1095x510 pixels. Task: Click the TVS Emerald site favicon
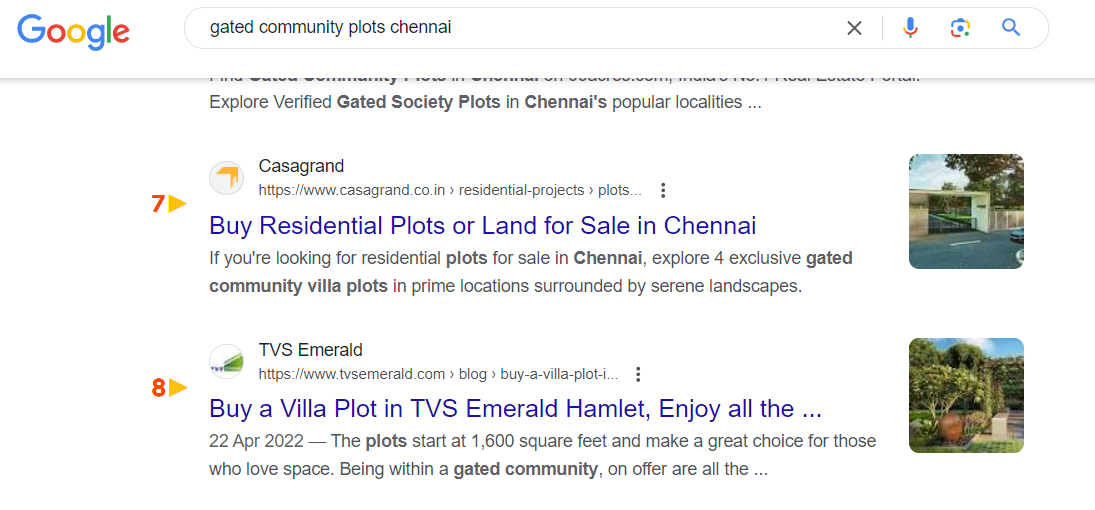(227, 362)
